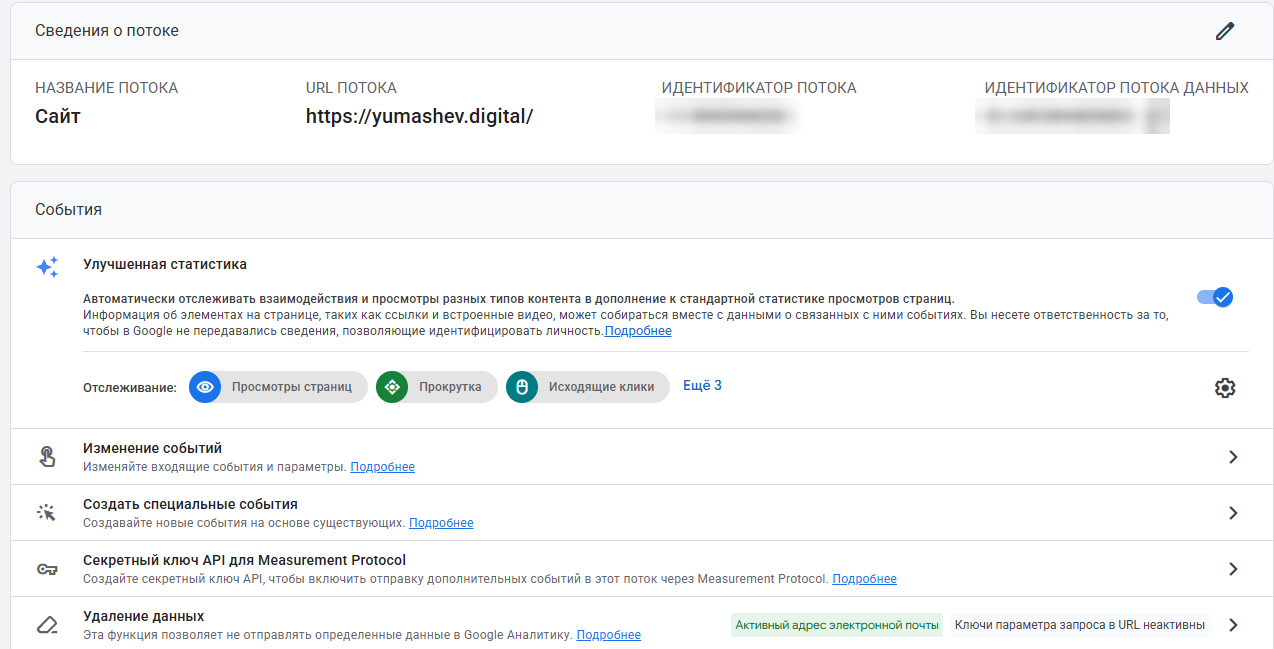Click the Сведения о потоке header title

(x=107, y=31)
